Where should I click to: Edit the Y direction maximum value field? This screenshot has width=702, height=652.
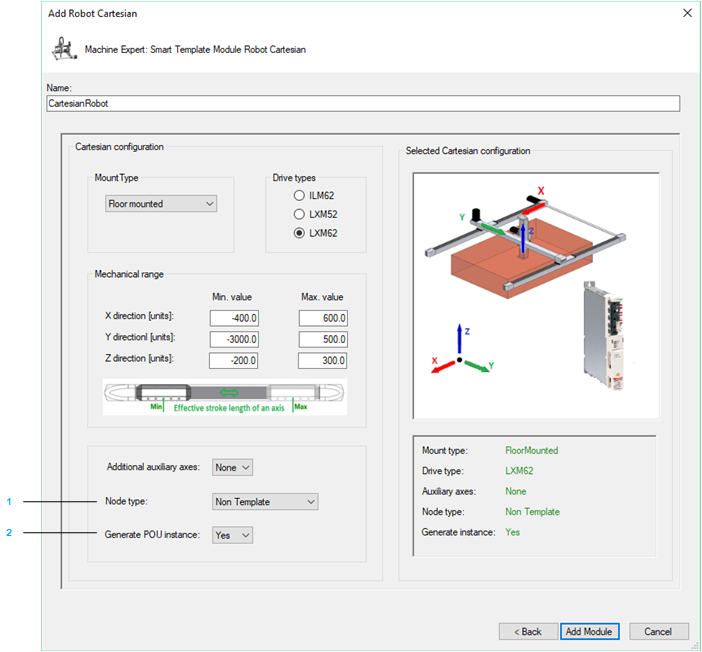(323, 339)
